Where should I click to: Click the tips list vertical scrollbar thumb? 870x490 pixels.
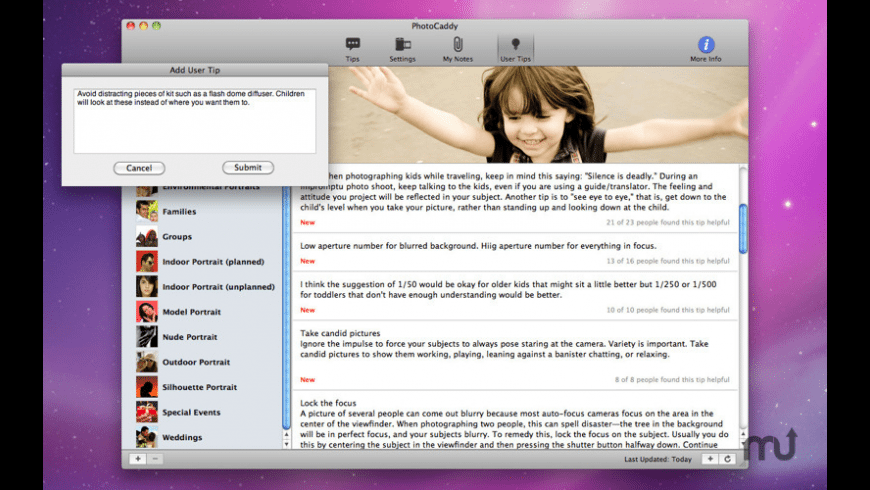pyautogui.click(x=743, y=229)
